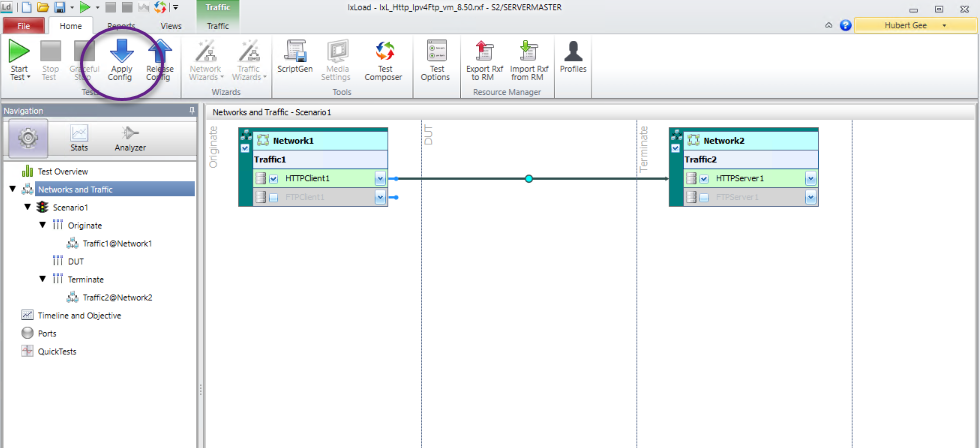The image size is (980, 448).
Task: Open the HTTPClient1 dropdown arrow
Action: pos(380,179)
